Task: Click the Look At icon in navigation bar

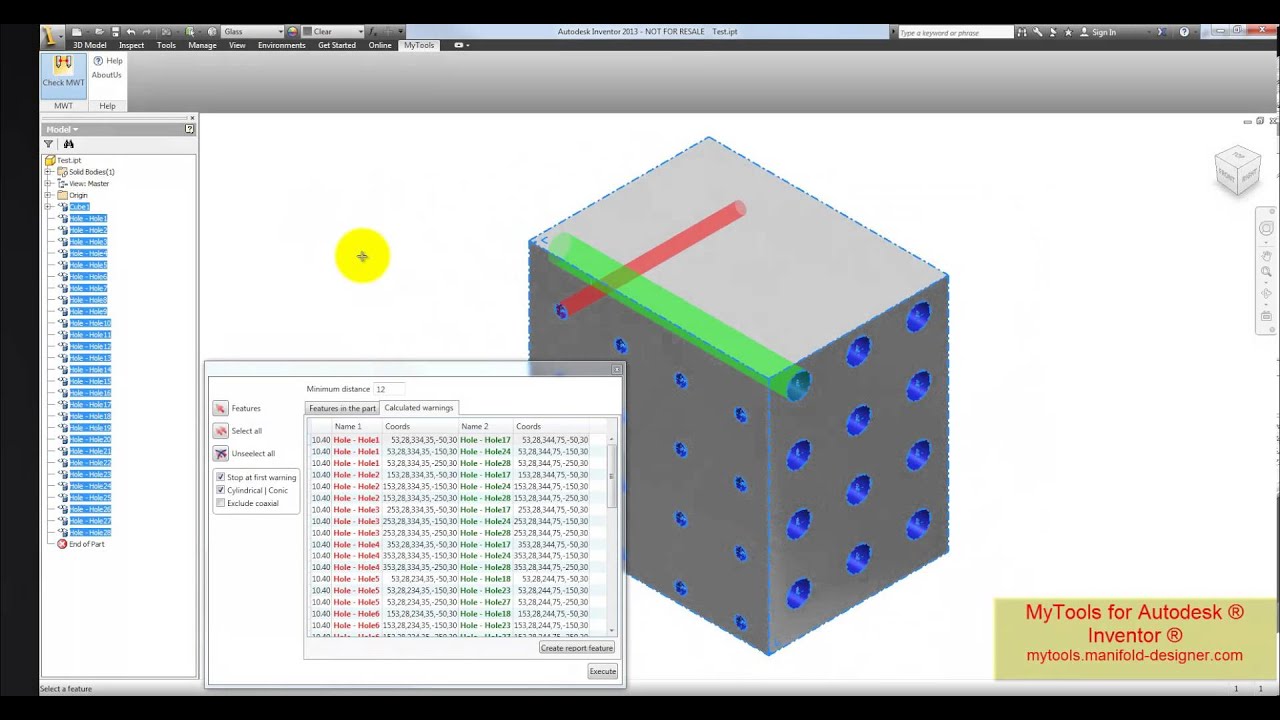Action: click(x=1266, y=316)
